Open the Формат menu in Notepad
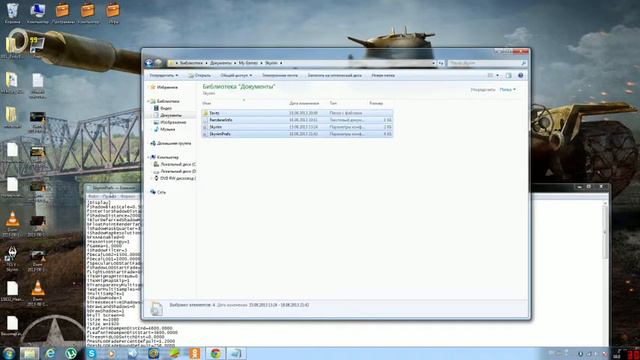The width and height of the screenshot is (640, 360). click(x=128, y=196)
